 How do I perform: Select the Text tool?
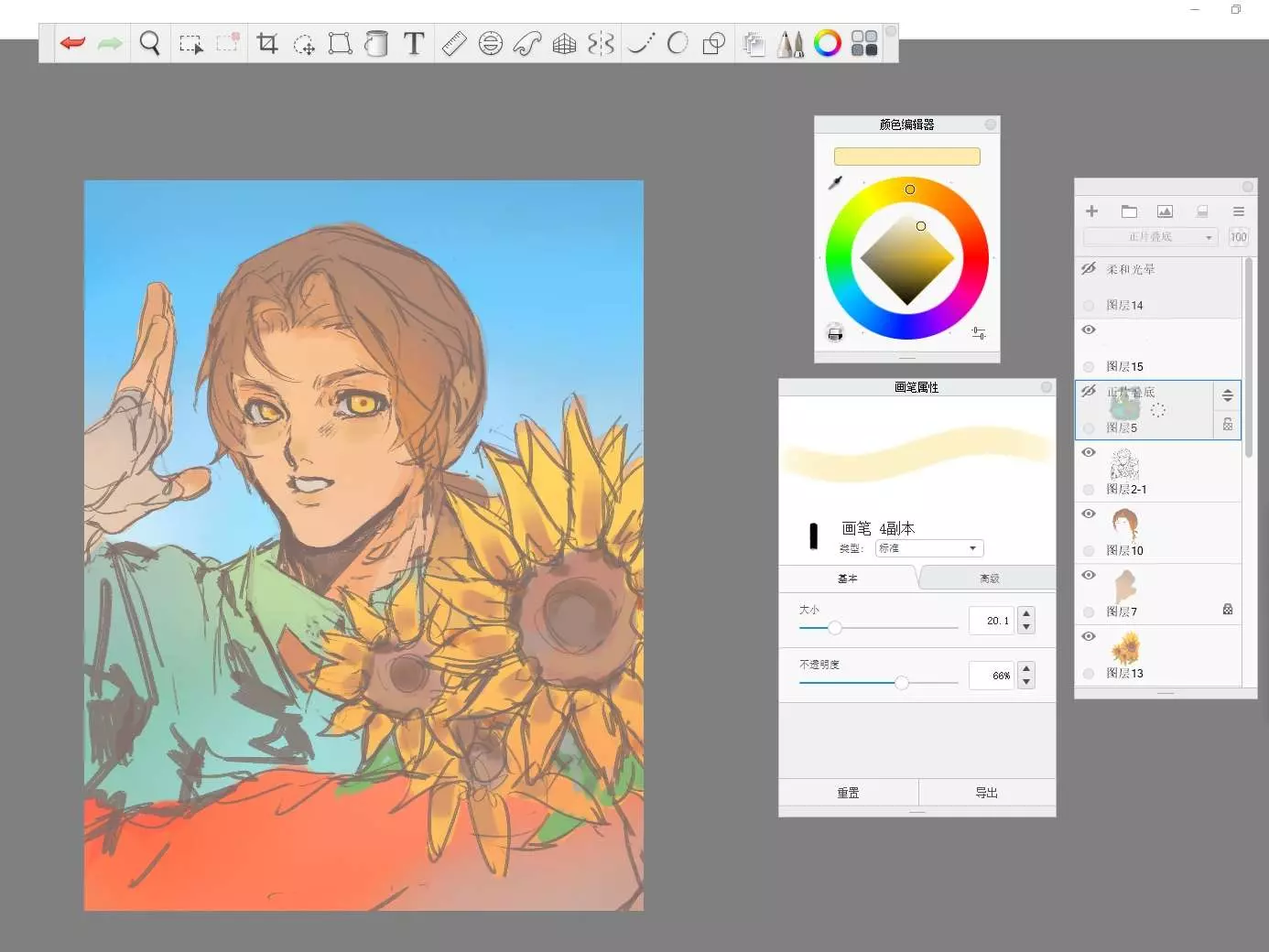[x=414, y=43]
